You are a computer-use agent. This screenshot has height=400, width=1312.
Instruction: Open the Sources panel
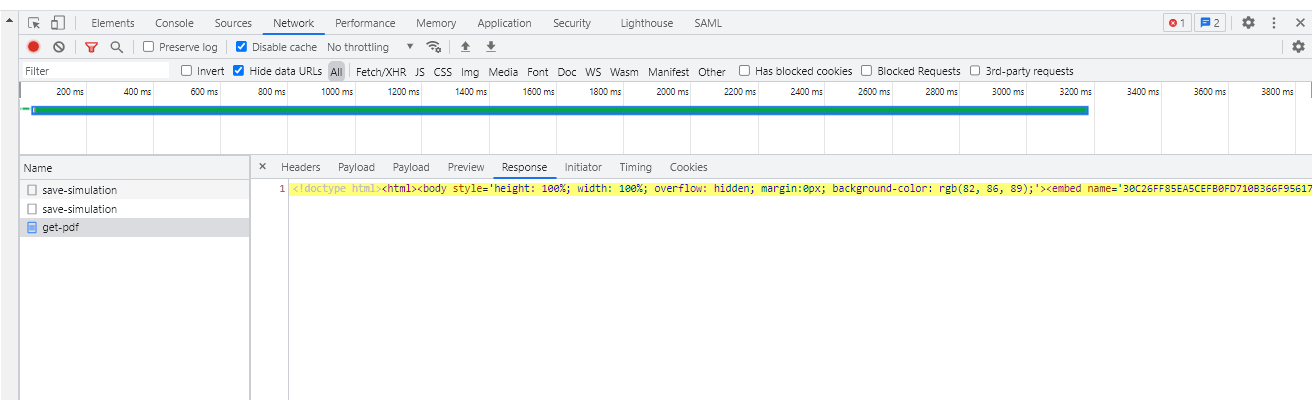(x=233, y=23)
